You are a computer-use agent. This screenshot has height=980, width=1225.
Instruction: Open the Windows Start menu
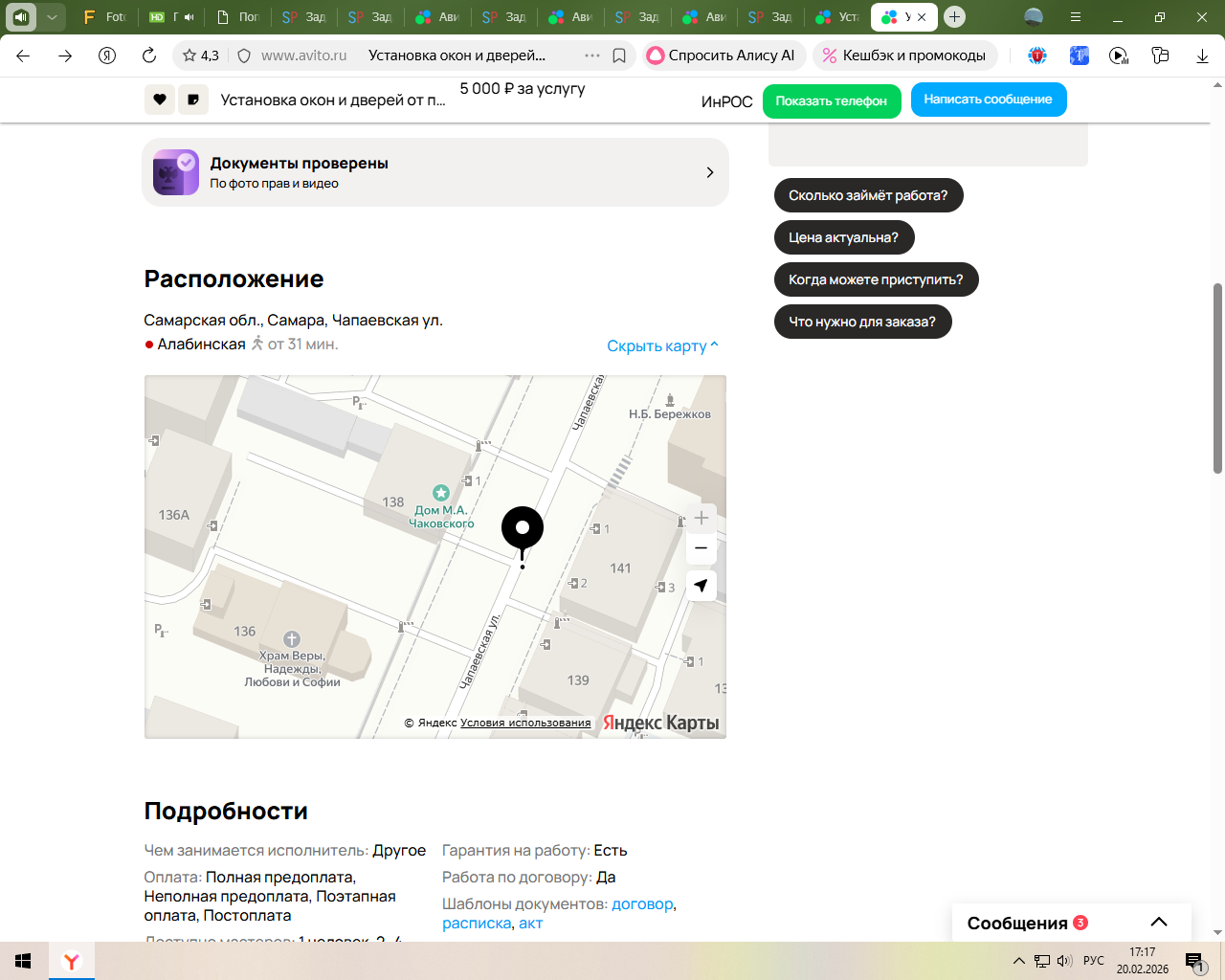[x=23, y=961]
